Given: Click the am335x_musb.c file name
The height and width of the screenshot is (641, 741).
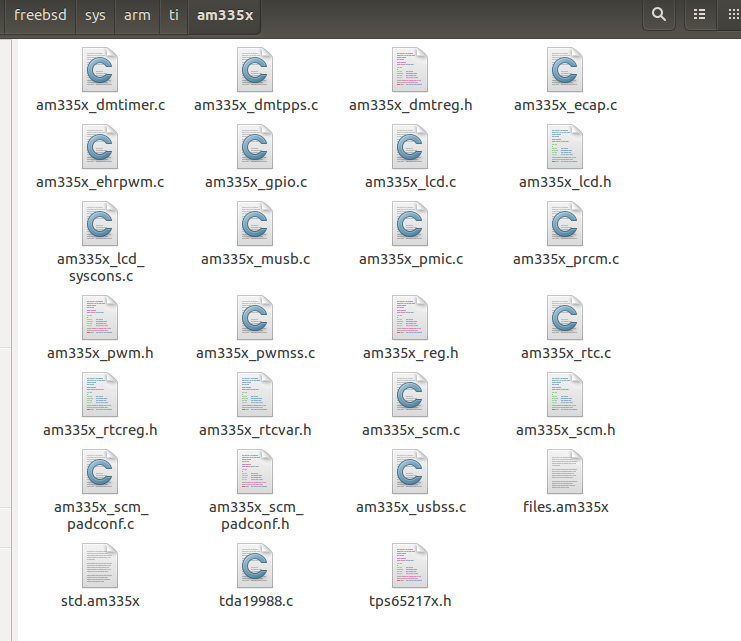Looking at the screenshot, I should (256, 259).
